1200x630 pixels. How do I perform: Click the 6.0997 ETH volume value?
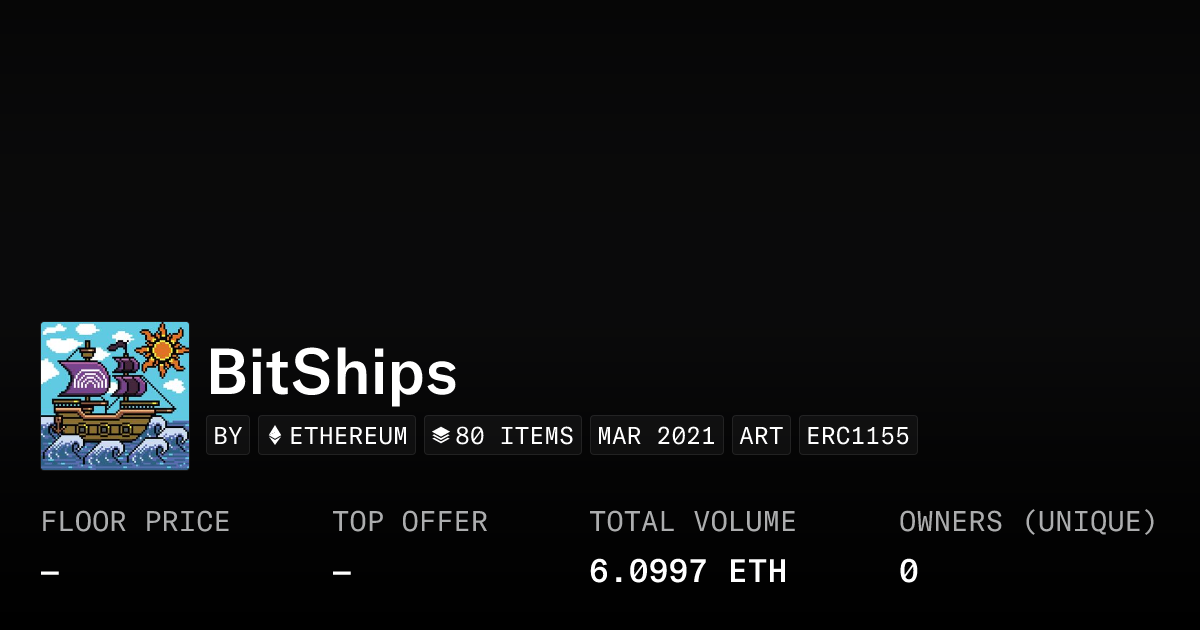click(688, 572)
